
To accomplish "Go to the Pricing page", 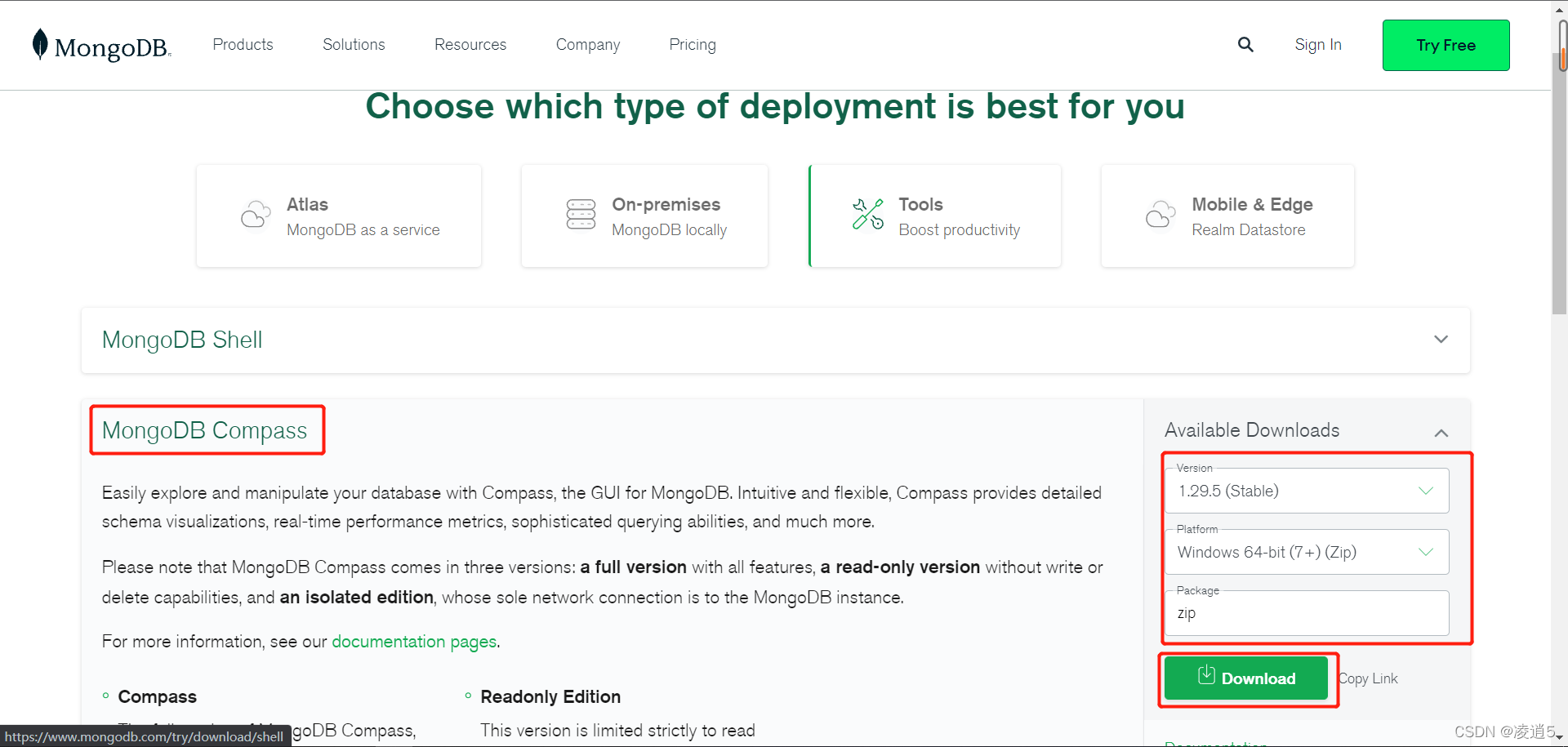I will [x=693, y=44].
